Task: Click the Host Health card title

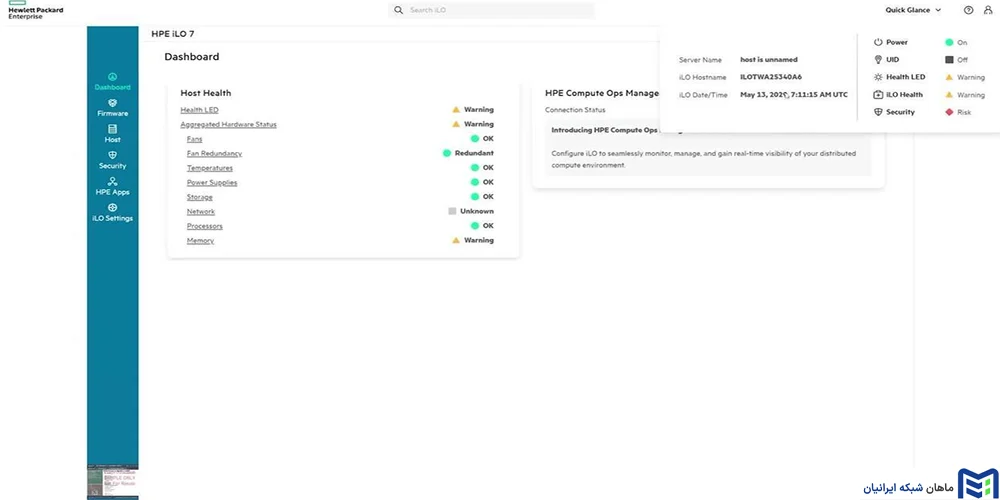Action: [x=206, y=93]
